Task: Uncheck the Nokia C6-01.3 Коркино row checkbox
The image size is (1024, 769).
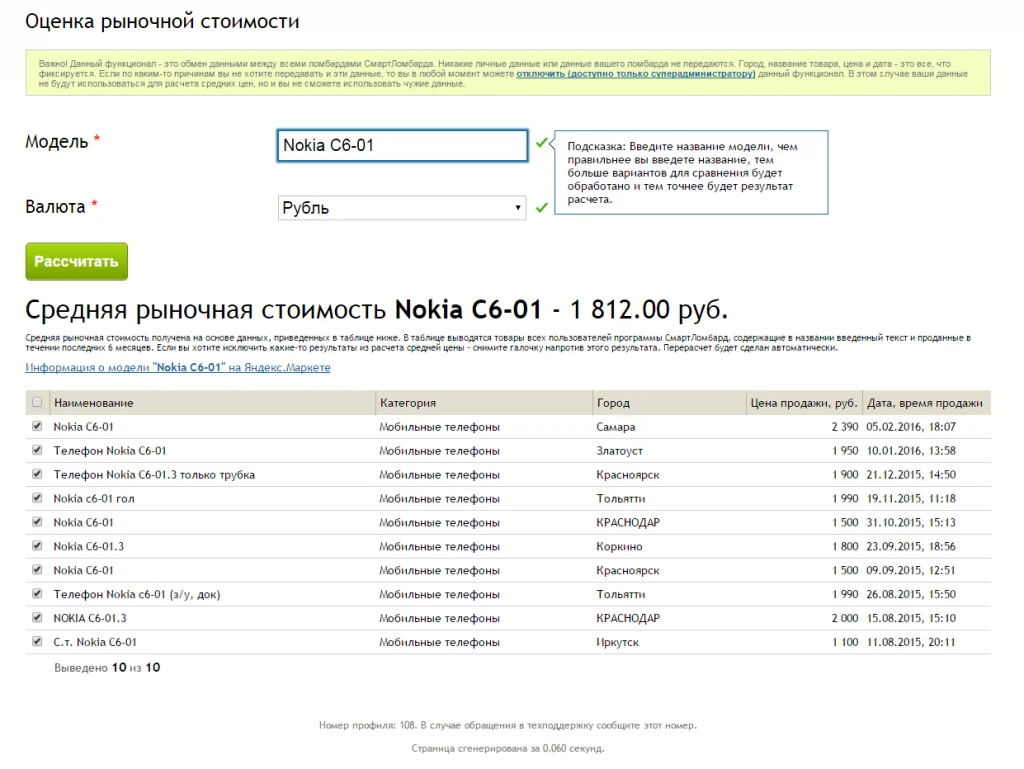Action: coord(37,546)
